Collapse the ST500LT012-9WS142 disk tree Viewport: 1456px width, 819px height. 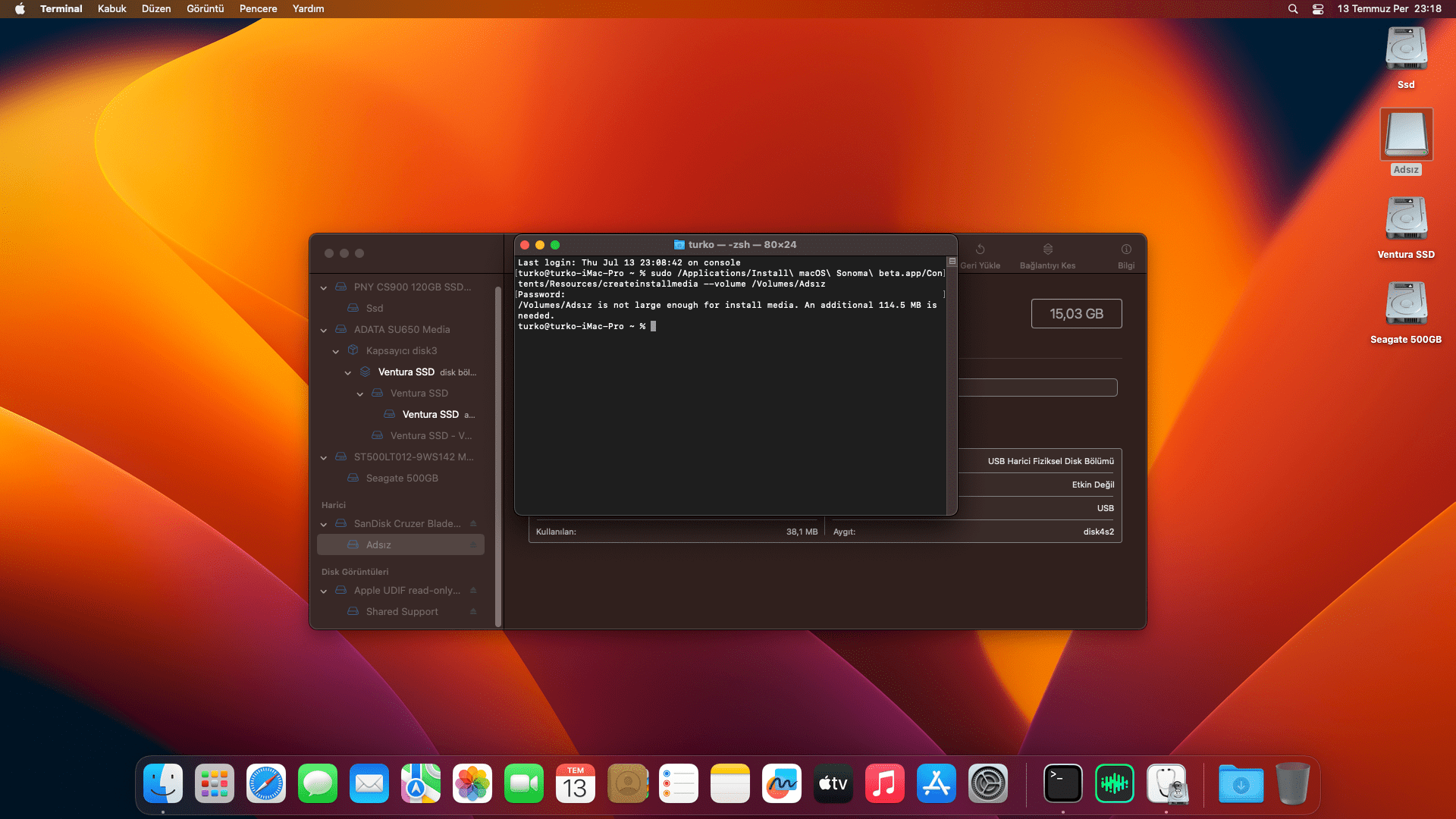(x=324, y=457)
